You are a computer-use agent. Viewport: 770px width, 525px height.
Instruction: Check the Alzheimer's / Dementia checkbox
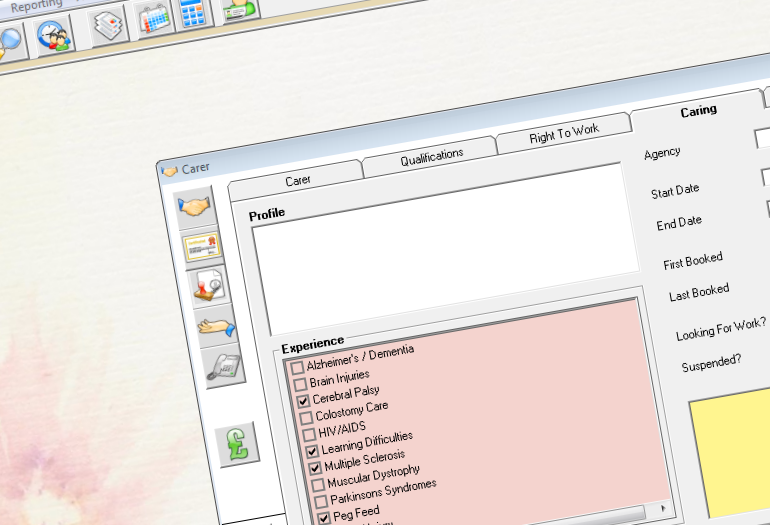[297, 368]
